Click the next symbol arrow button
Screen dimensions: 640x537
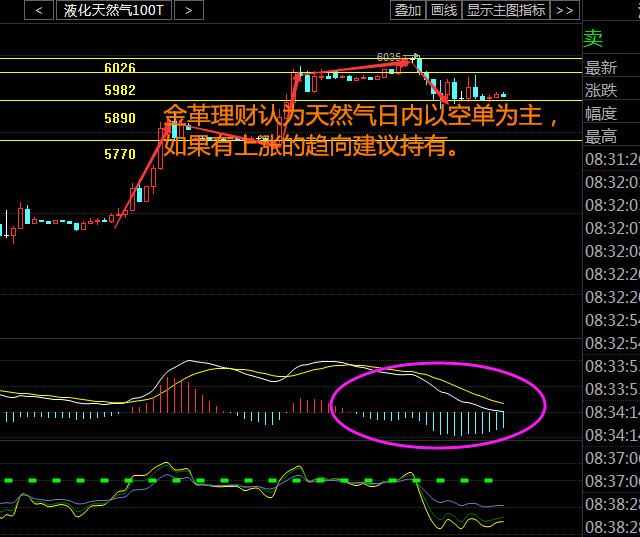pyautogui.click(x=189, y=10)
